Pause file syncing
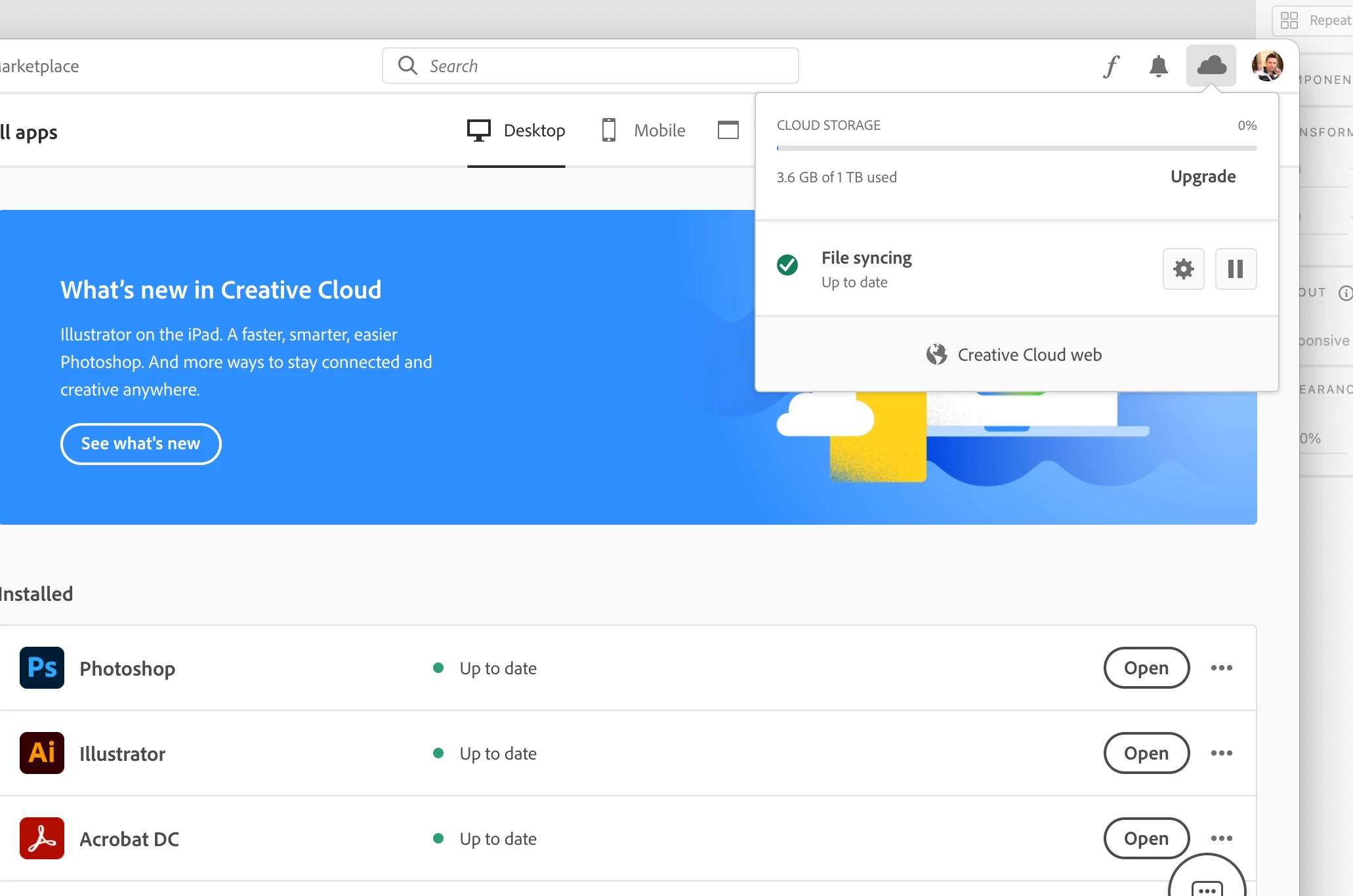Viewport: 1353px width, 896px height. [1236, 269]
